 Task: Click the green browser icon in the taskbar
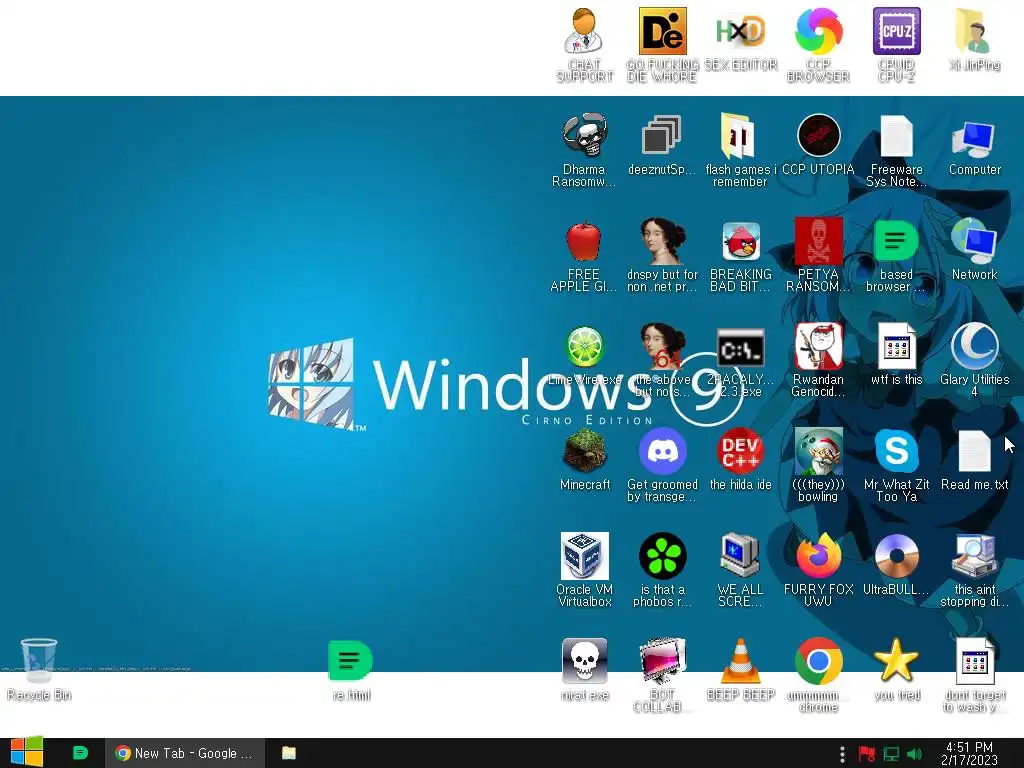click(x=80, y=753)
